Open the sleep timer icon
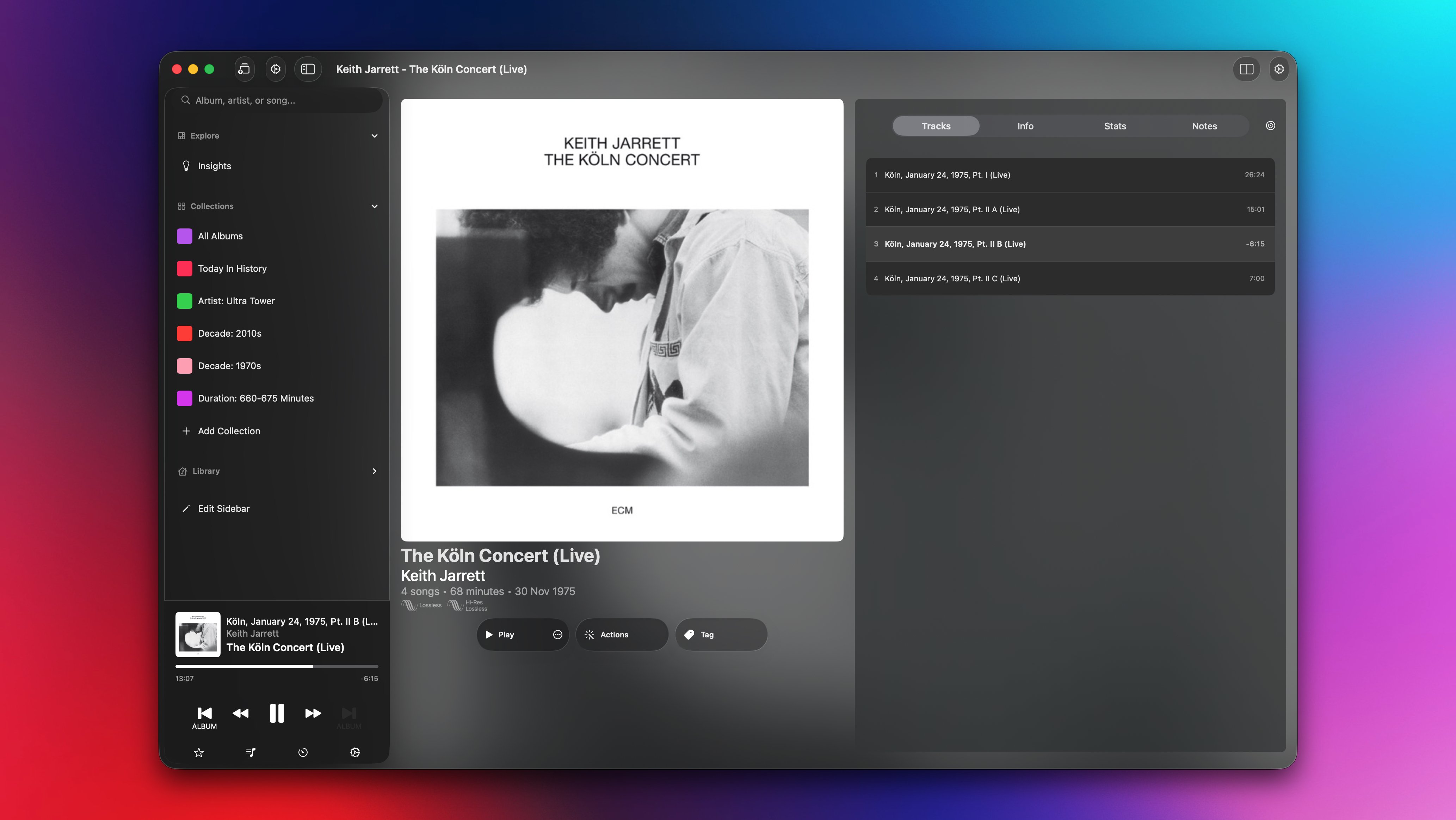The image size is (1456, 820). click(302, 752)
